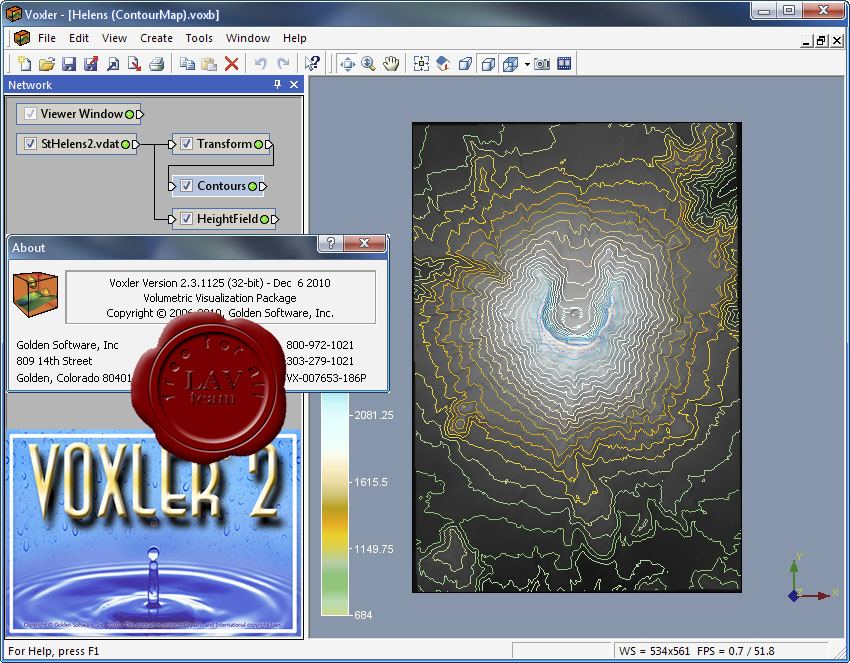
Task: Click the wireframe cube projection icon
Action: [510, 64]
